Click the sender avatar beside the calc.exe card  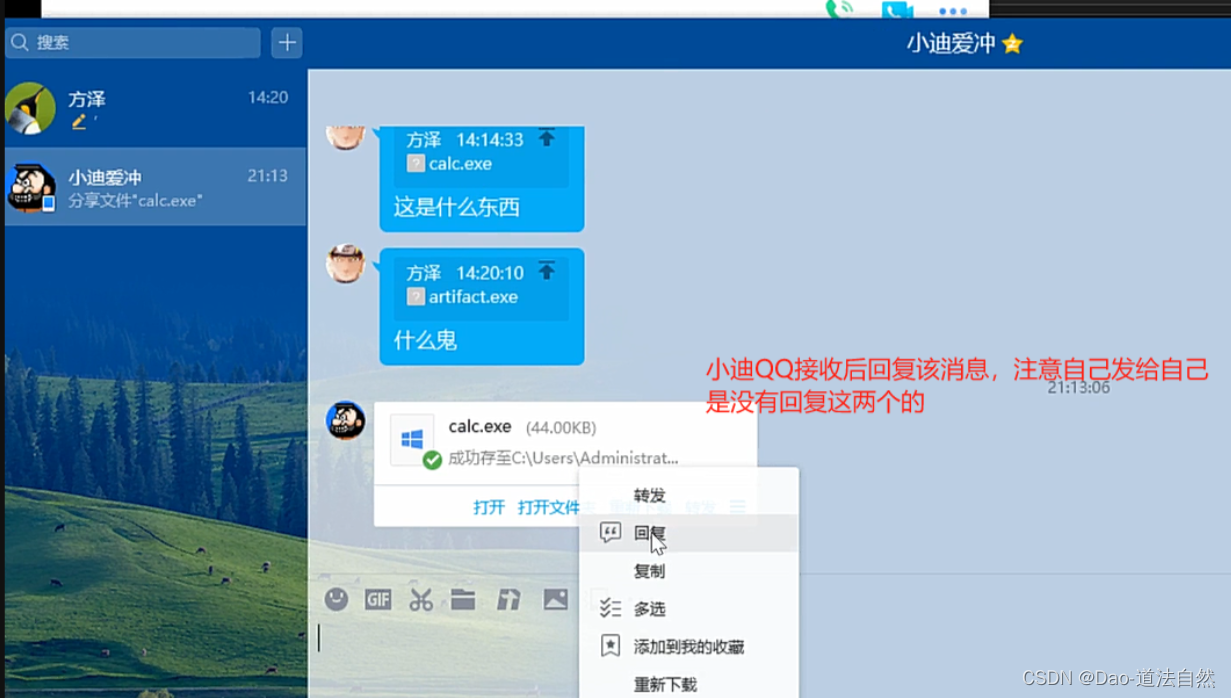coord(346,420)
